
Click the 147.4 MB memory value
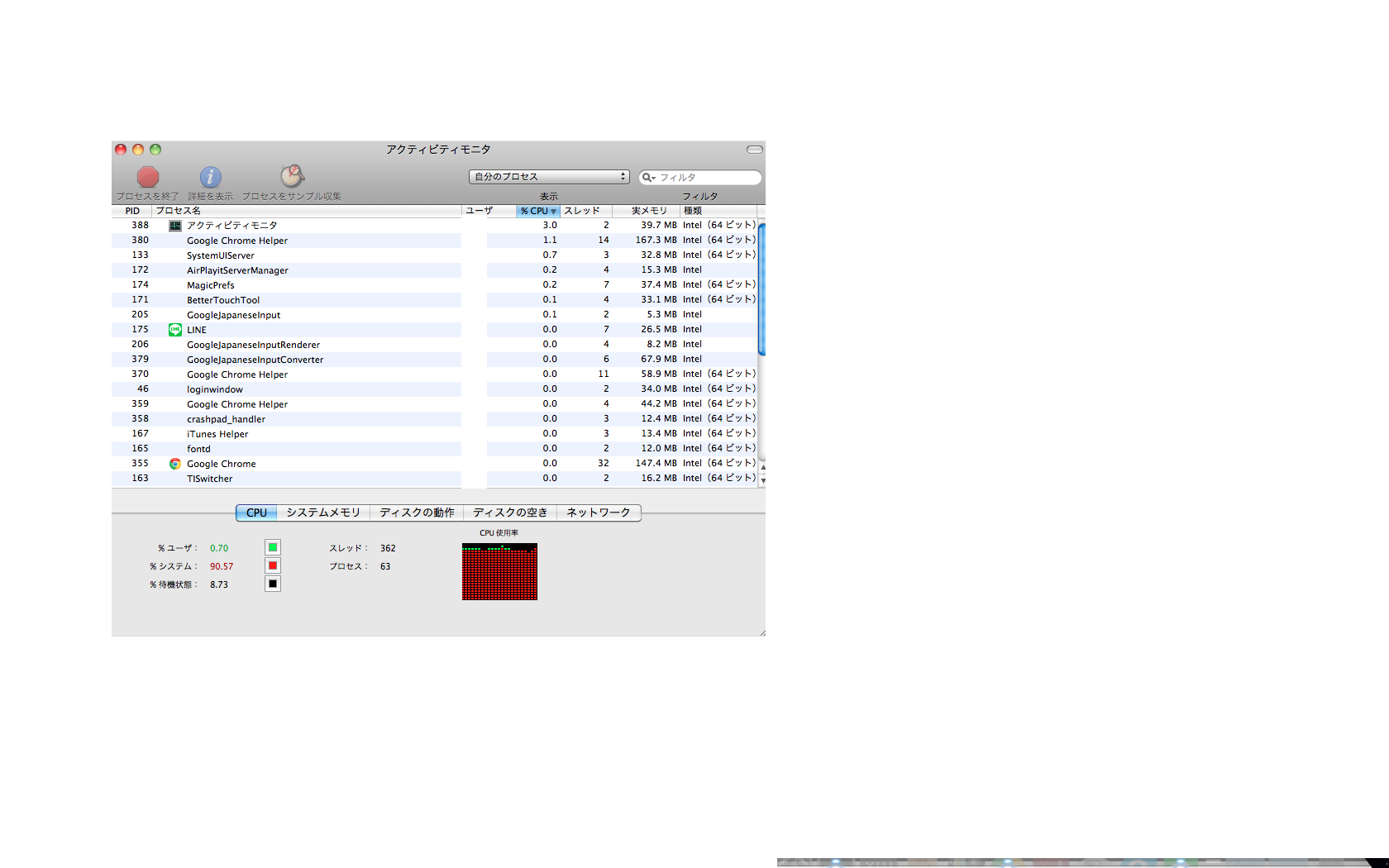tap(656, 464)
